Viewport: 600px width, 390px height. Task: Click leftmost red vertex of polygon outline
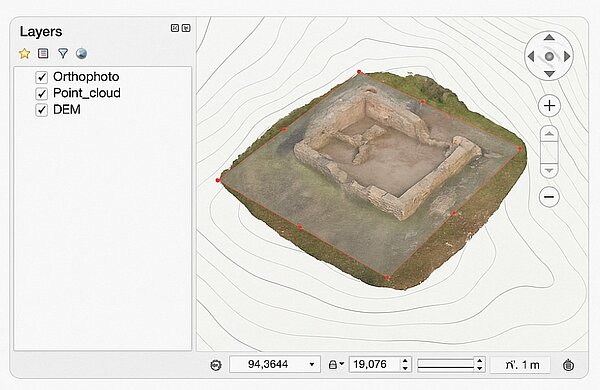pos(218,180)
